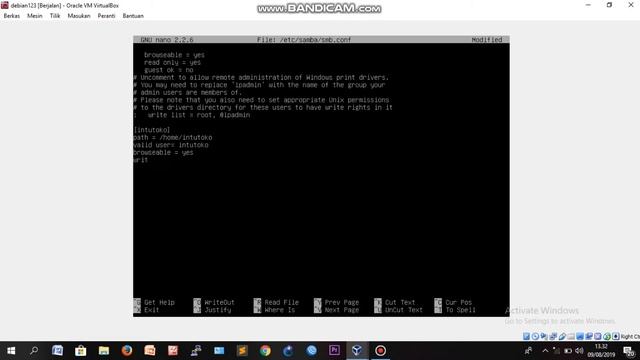The width and height of the screenshot is (640, 360).
Task: Click the network adapter indicator icon
Action: [x=553, y=336]
